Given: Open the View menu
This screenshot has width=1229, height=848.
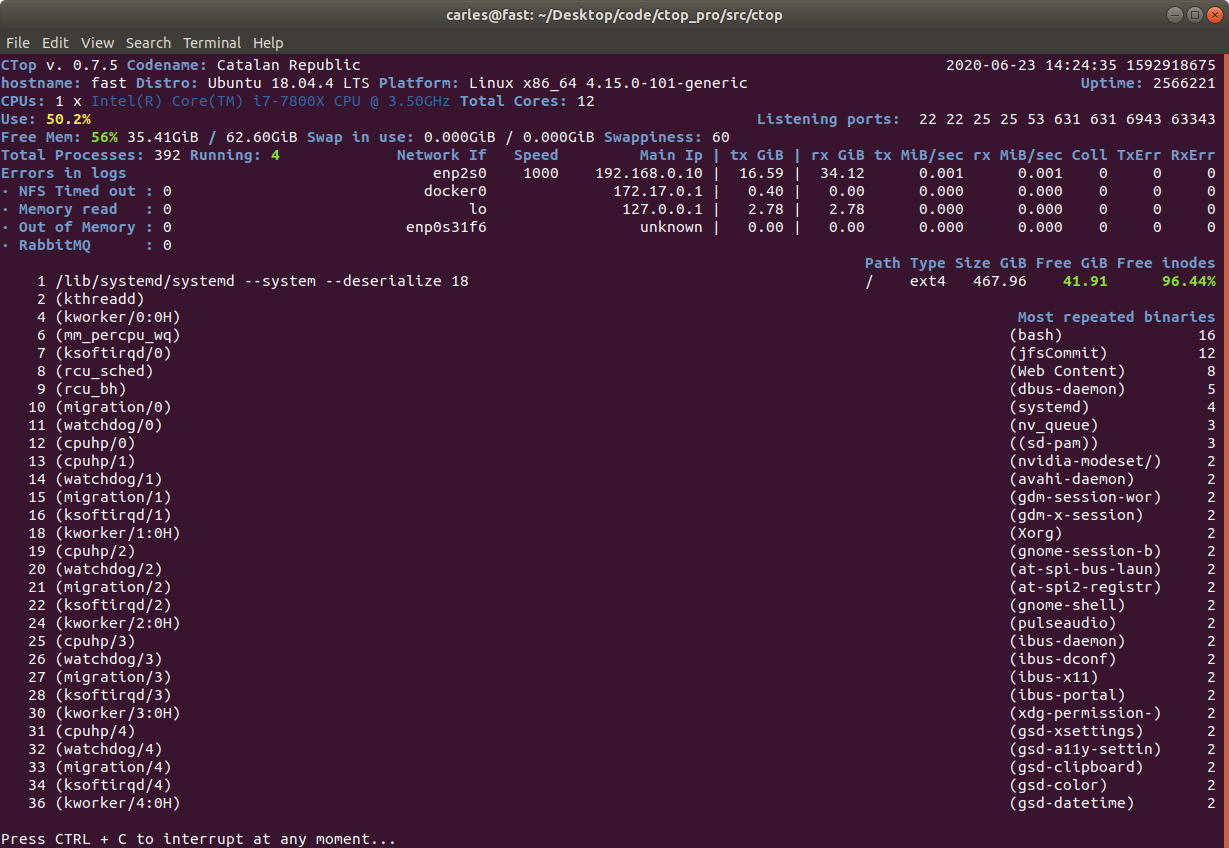Looking at the screenshot, I should (97, 43).
